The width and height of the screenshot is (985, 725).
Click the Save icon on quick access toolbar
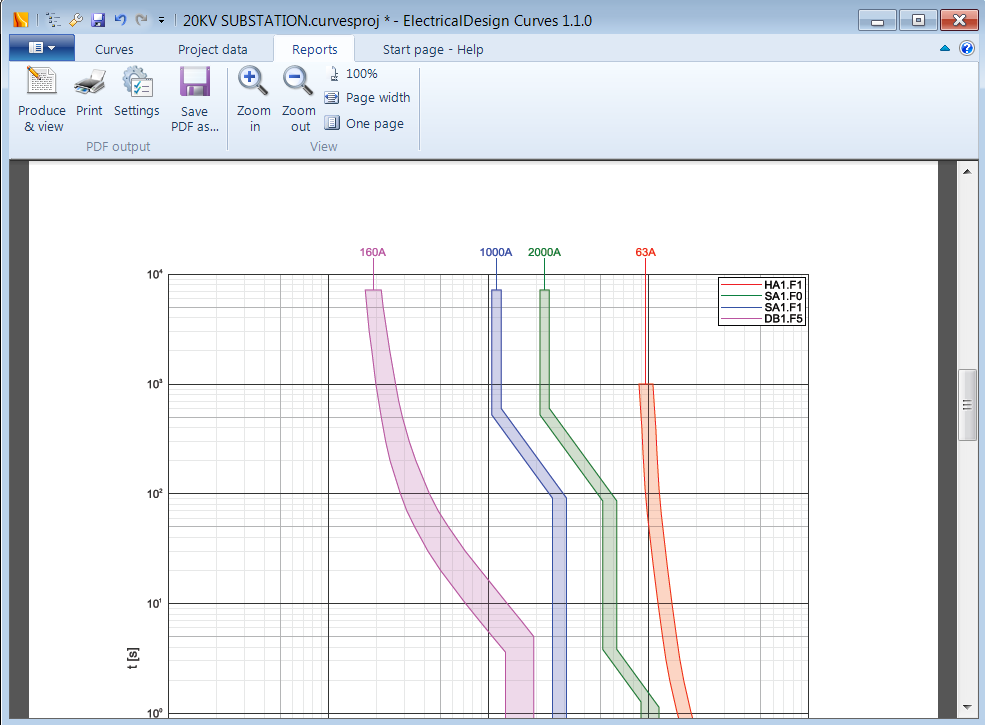click(97, 19)
